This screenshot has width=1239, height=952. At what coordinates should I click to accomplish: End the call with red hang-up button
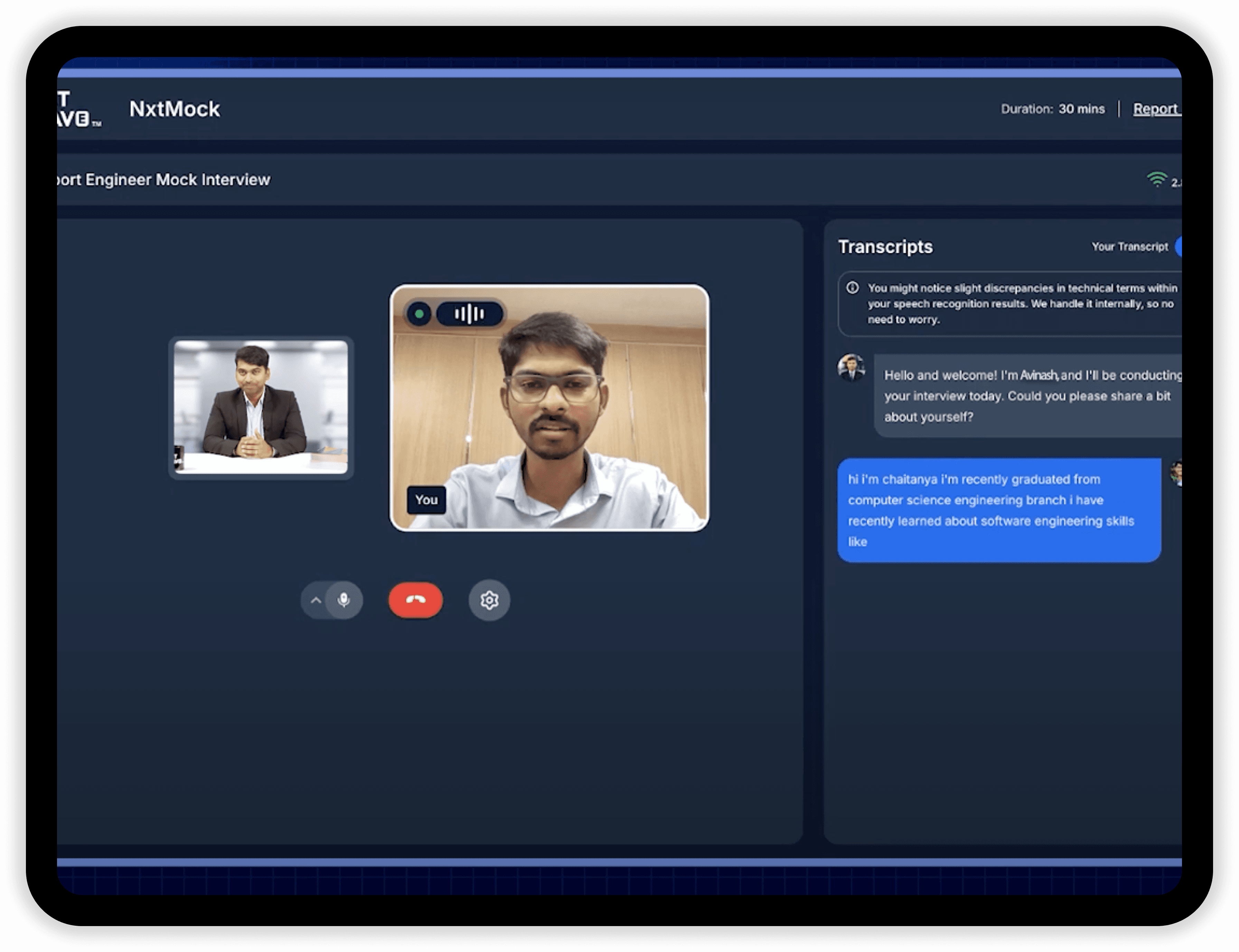click(415, 599)
